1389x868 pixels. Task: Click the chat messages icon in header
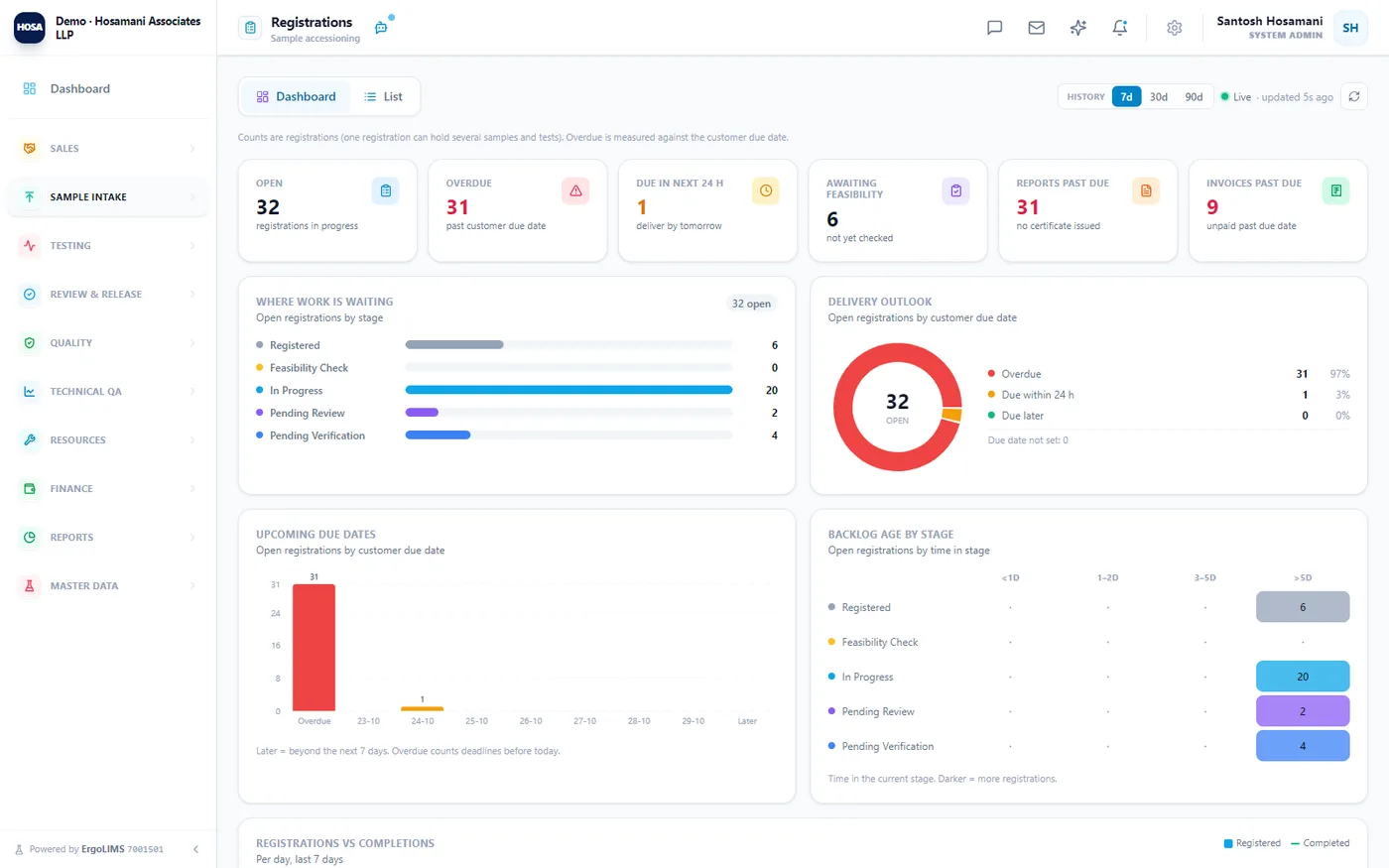pyautogui.click(x=994, y=28)
